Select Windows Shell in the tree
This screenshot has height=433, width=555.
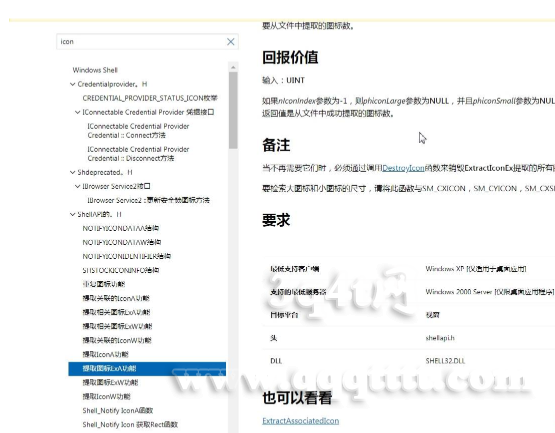95,70
